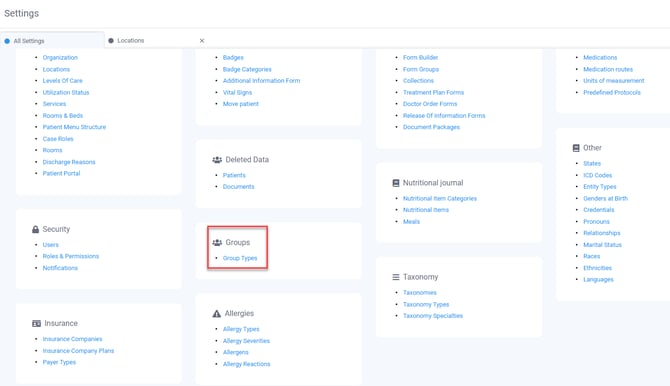Open Group Types link
670x386 pixels.
(240, 258)
